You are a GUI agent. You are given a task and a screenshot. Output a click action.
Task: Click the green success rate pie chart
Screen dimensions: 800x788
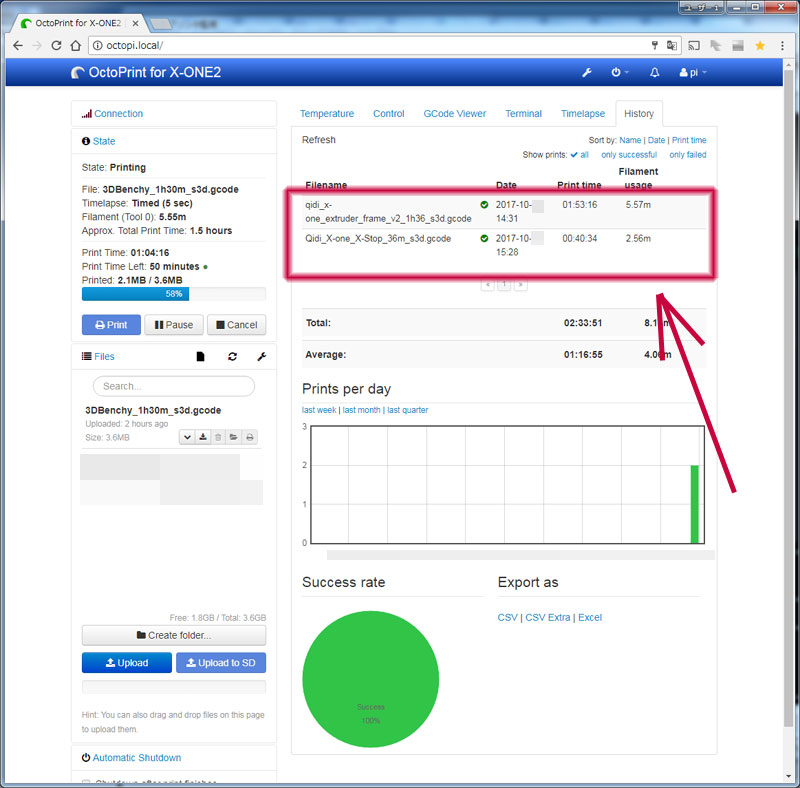(x=371, y=679)
